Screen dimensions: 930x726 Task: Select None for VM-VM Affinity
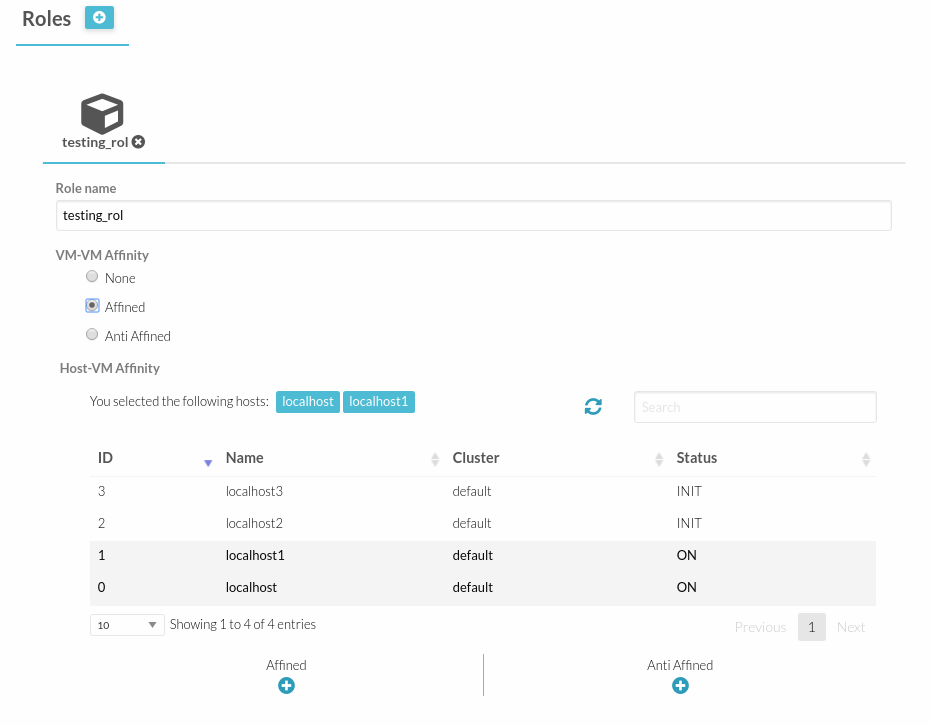pos(92,276)
